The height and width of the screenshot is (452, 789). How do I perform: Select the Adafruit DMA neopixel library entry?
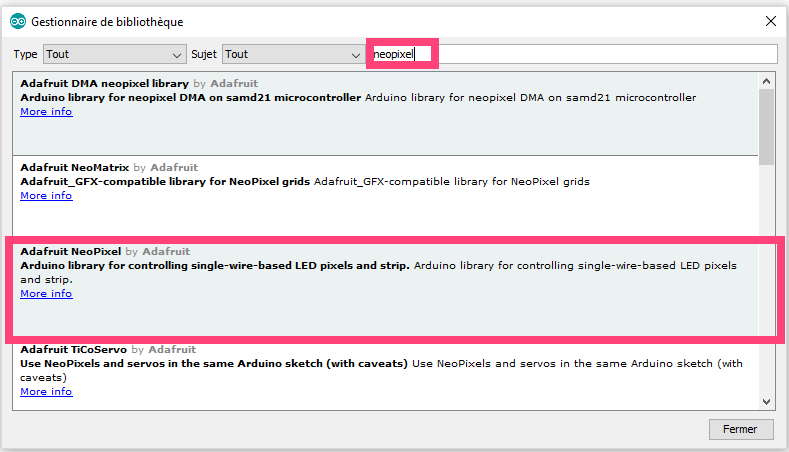pos(385,114)
